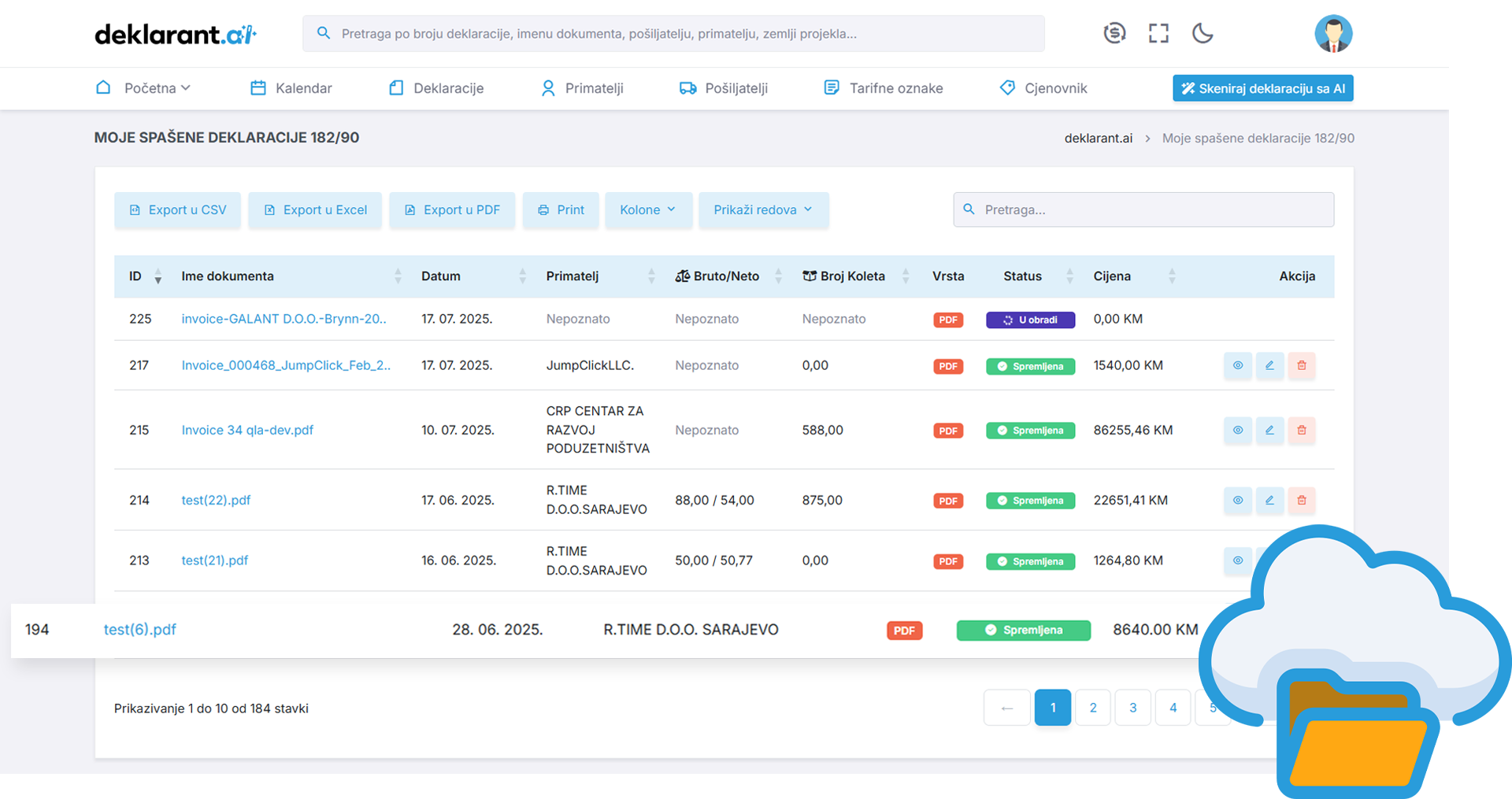Switch to dark mode via moon icon

[1203, 33]
